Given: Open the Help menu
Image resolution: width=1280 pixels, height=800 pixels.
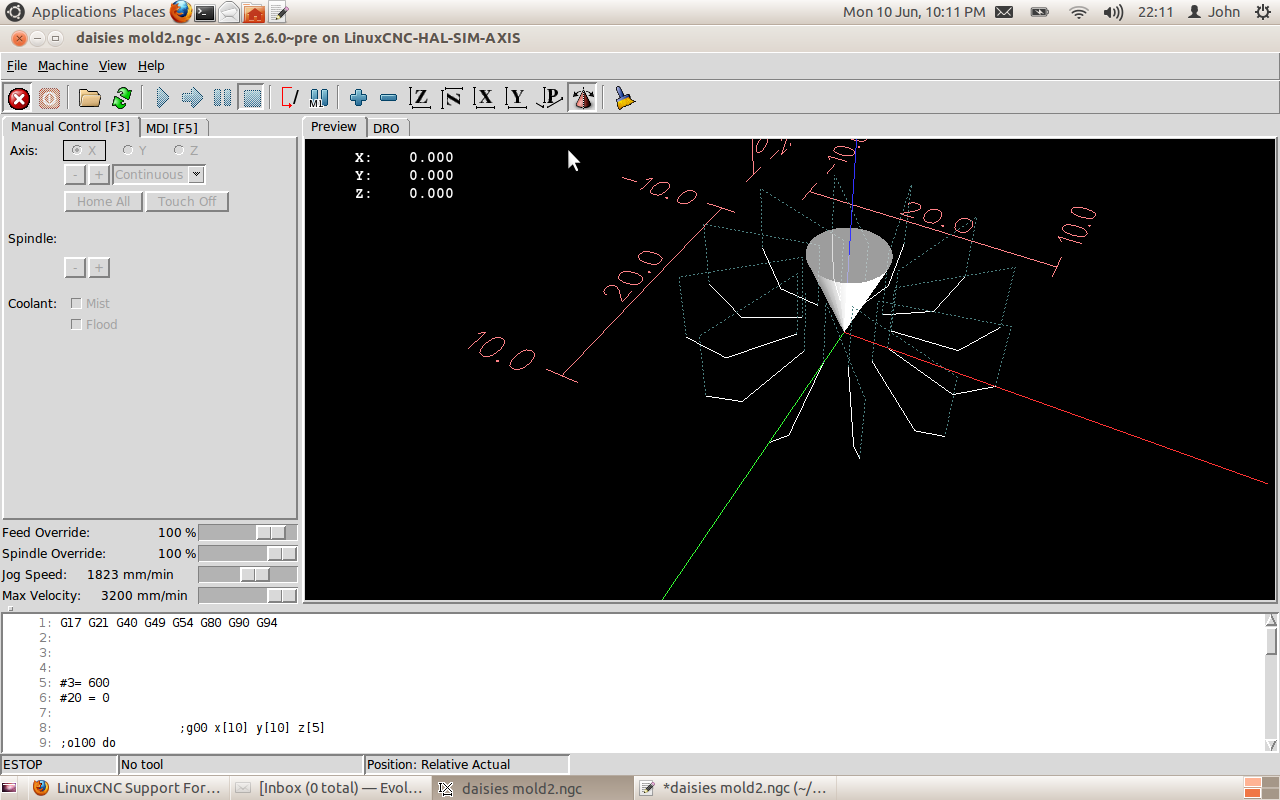Looking at the screenshot, I should click(x=151, y=65).
